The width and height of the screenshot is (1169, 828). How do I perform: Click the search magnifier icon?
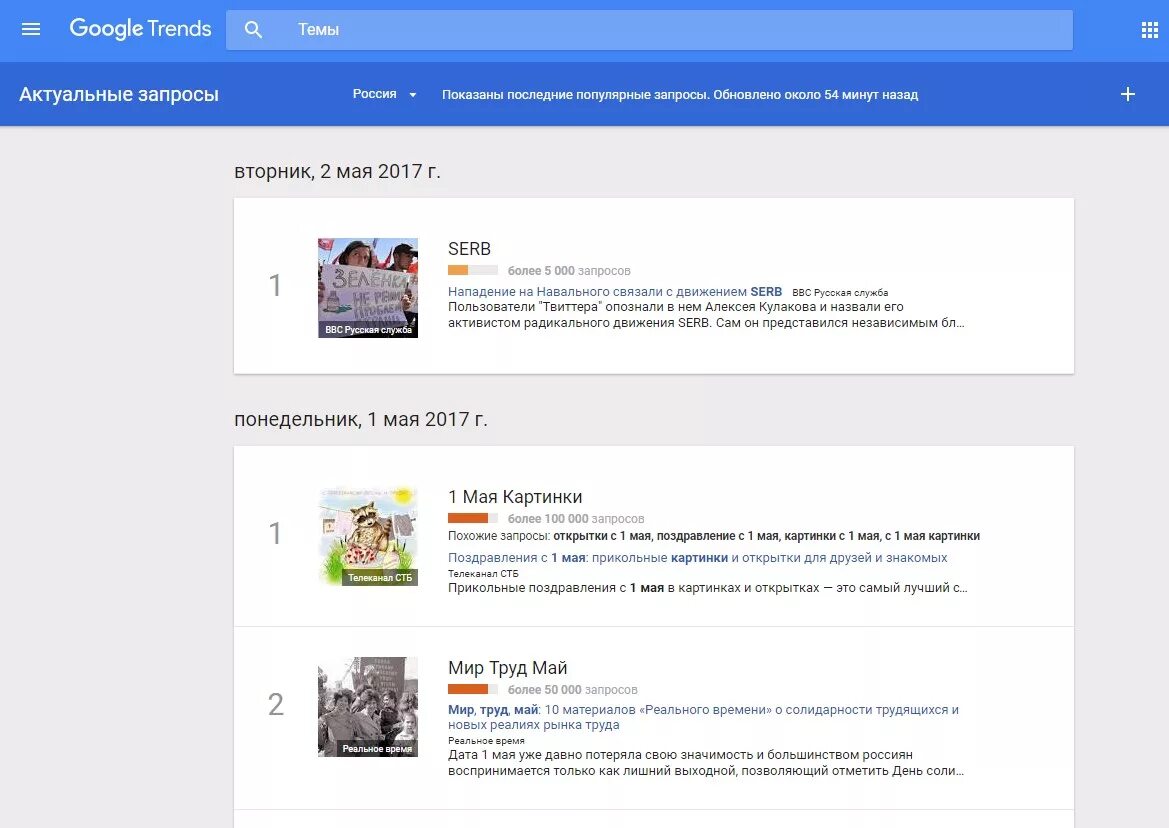click(x=253, y=30)
